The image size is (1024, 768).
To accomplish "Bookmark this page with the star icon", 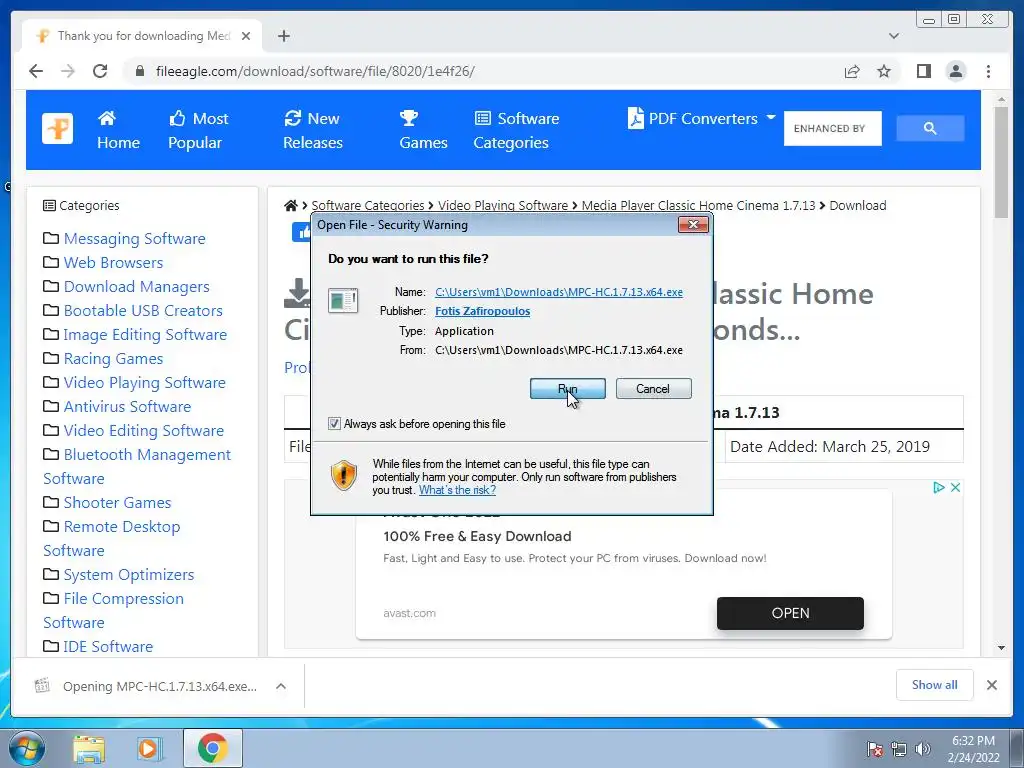I will [x=884, y=71].
